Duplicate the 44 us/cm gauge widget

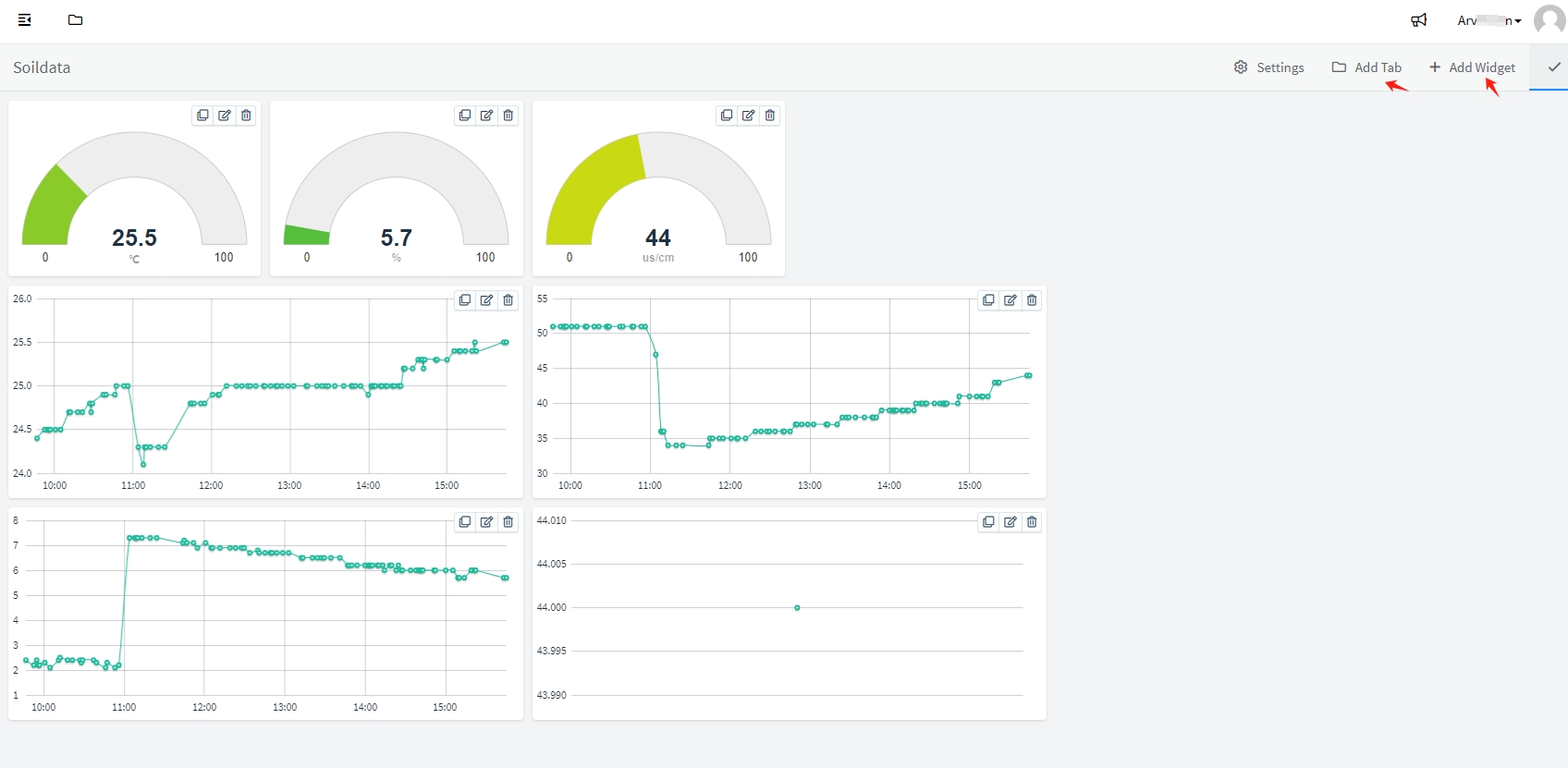coord(727,116)
